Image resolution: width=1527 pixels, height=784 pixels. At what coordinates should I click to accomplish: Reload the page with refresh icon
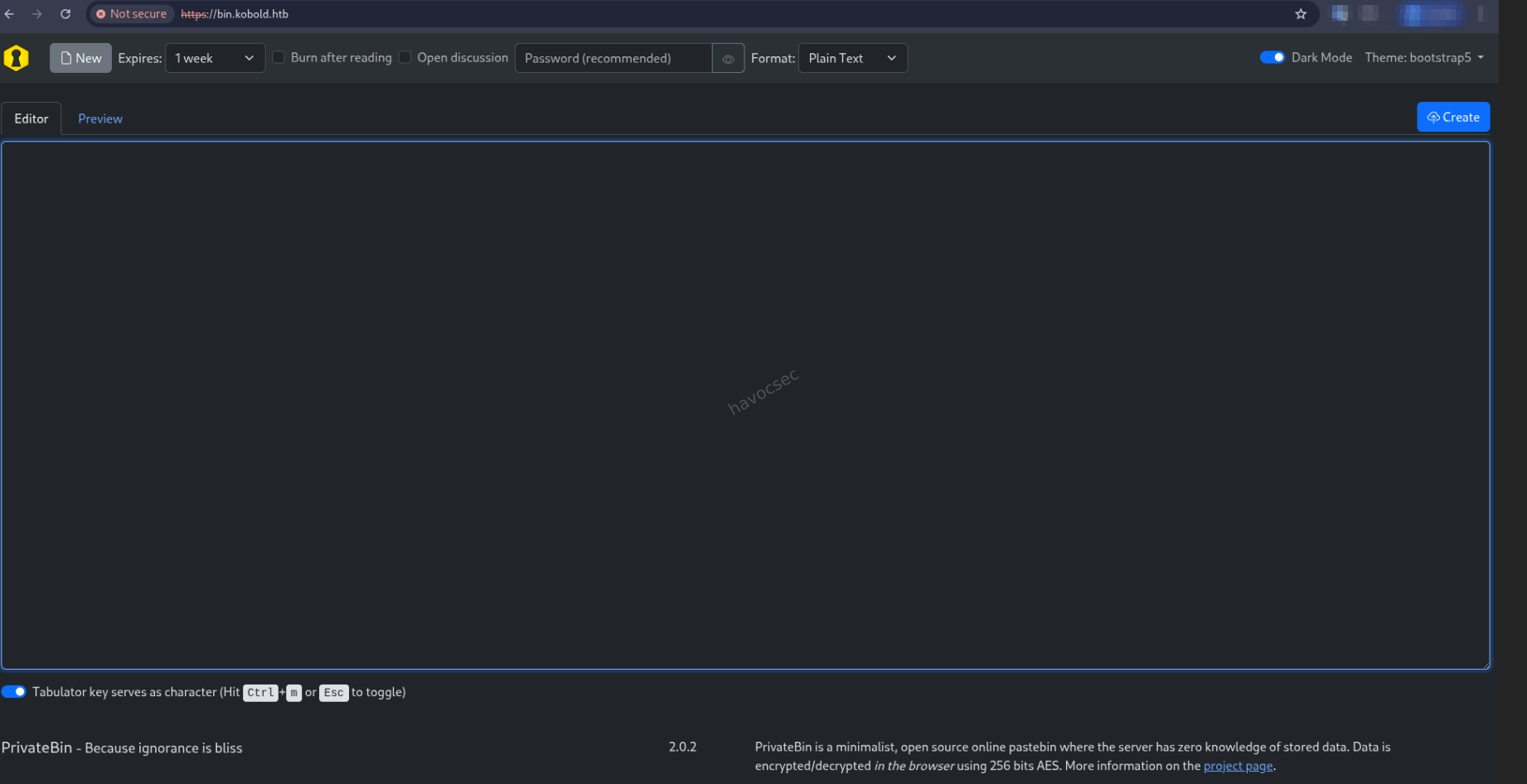(65, 14)
